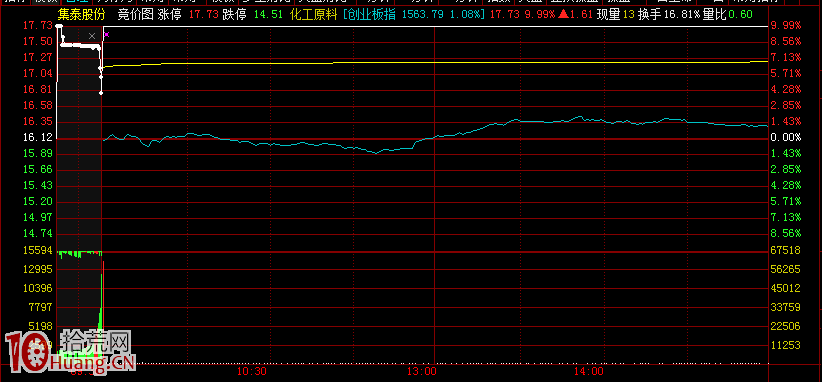Click the pink marker beside the auction X
822x382 pixels.
[106, 35]
